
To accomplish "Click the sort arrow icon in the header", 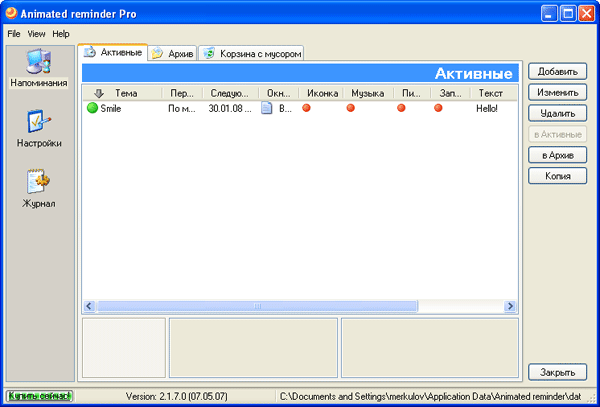I will [x=99, y=93].
